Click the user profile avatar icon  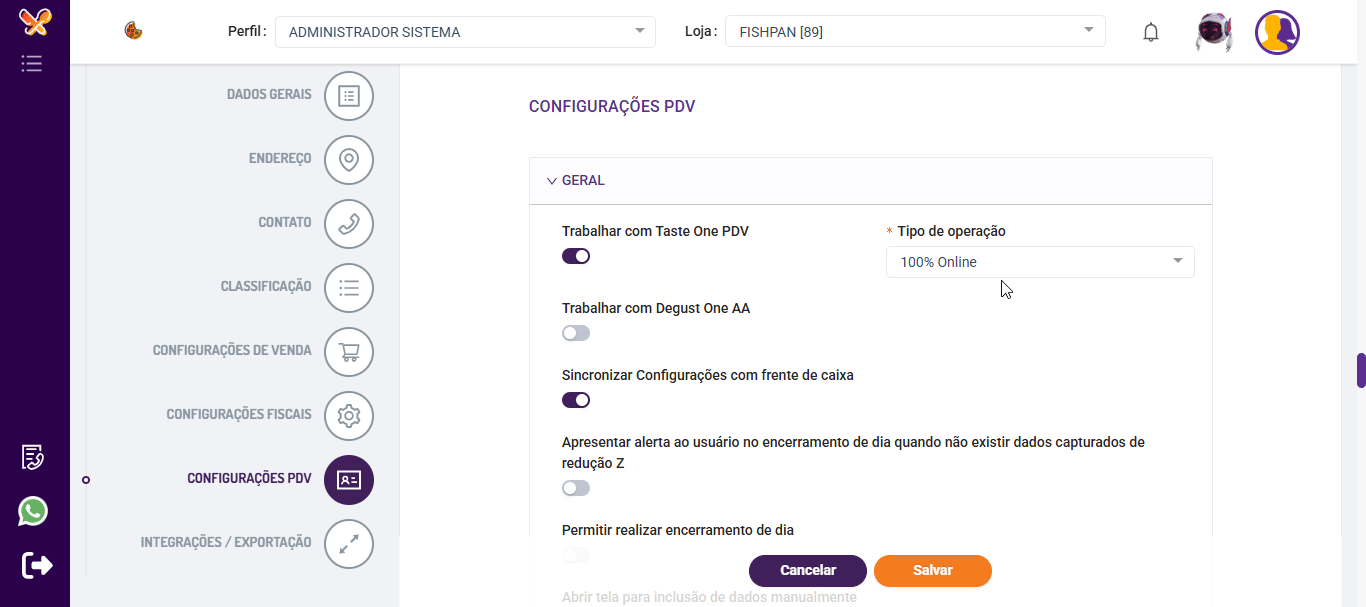point(1277,32)
